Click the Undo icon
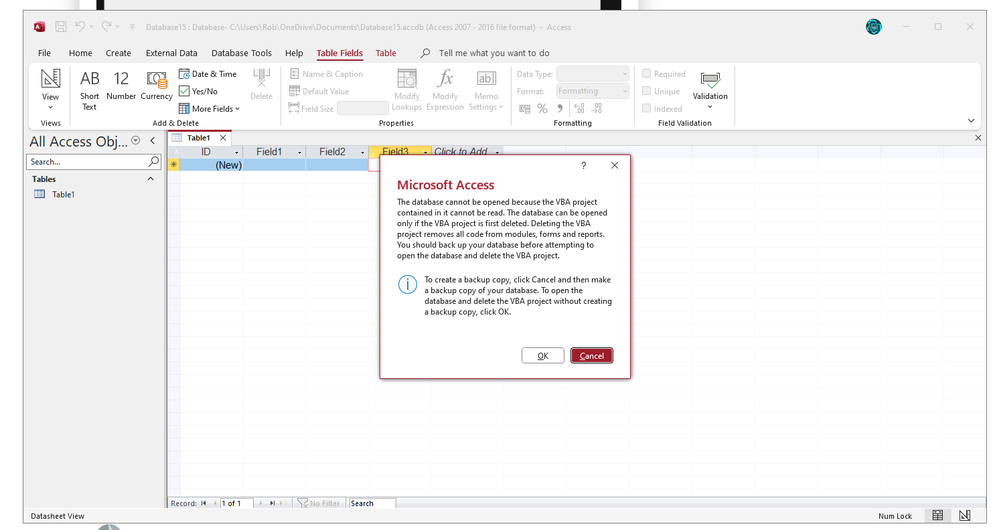This screenshot has height=530, width=999. tap(80, 26)
